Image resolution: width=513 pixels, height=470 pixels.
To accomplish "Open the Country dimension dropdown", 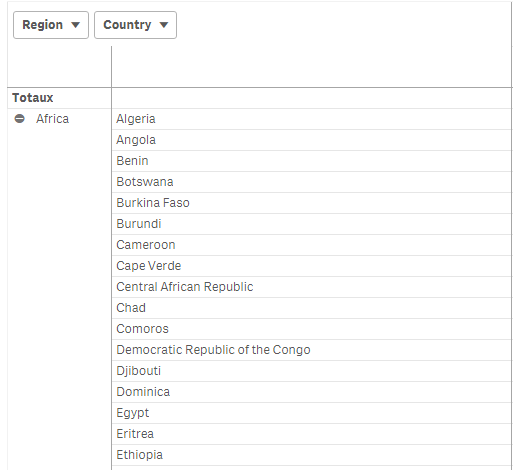I will 135,25.
